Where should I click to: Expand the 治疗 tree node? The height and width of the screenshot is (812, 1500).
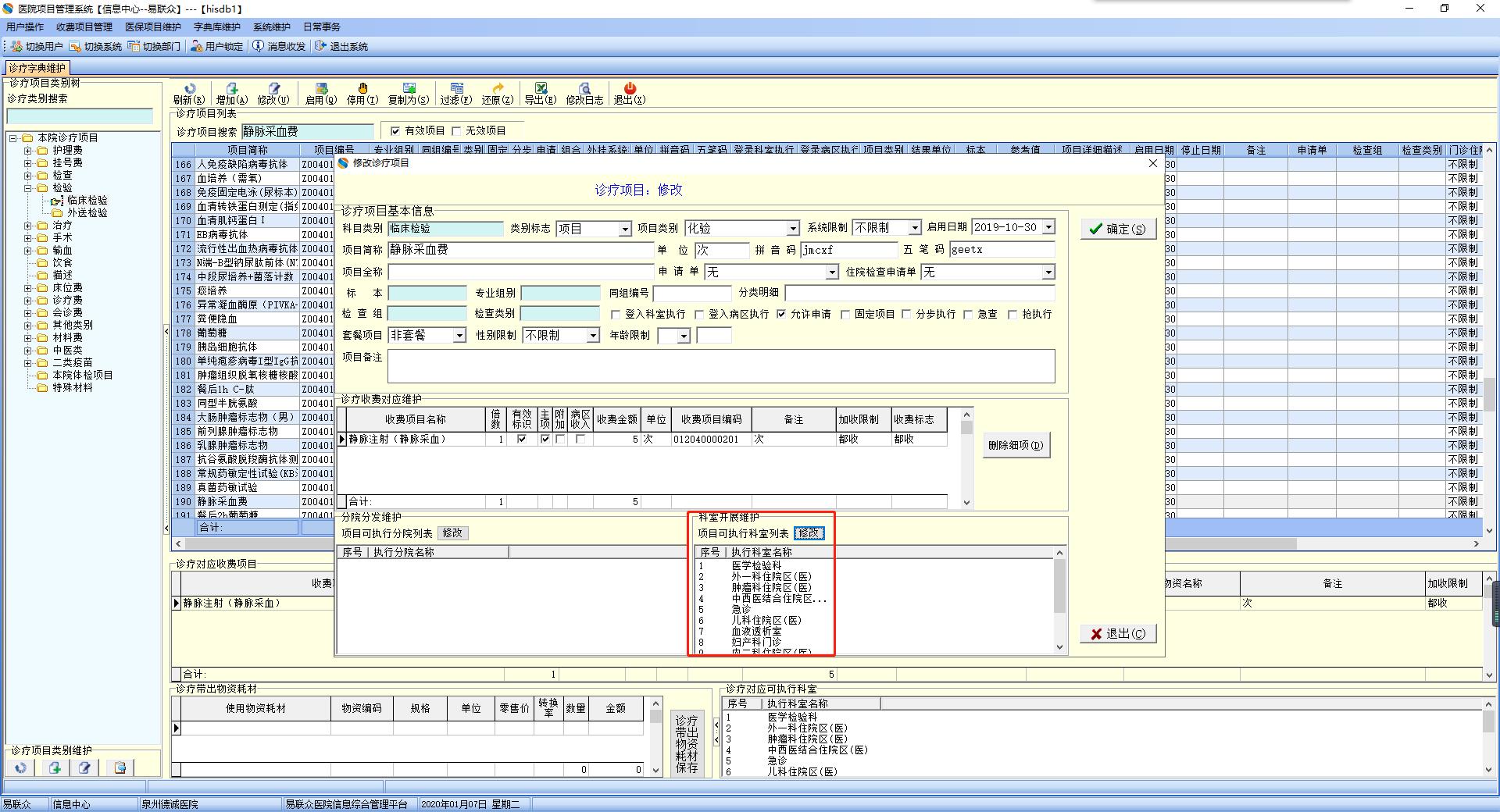[28, 226]
